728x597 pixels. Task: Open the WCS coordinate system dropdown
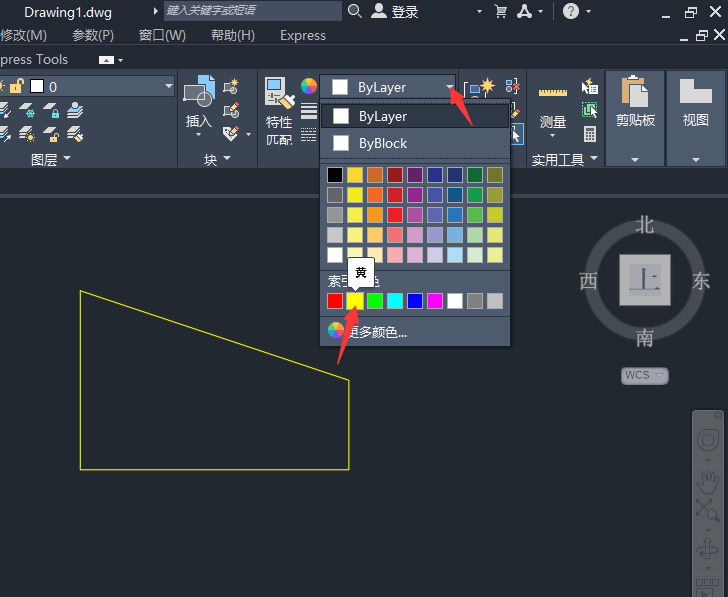click(x=645, y=375)
